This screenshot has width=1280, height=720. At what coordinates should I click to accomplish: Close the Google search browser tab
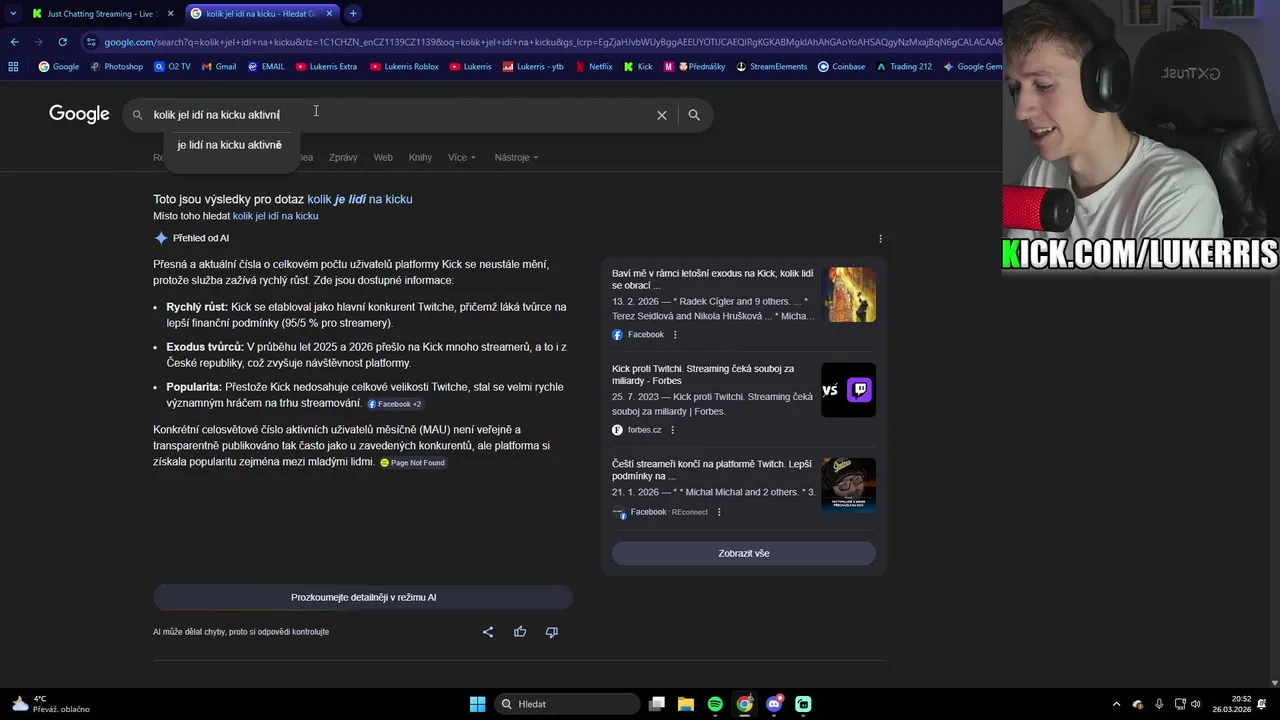[x=329, y=14]
